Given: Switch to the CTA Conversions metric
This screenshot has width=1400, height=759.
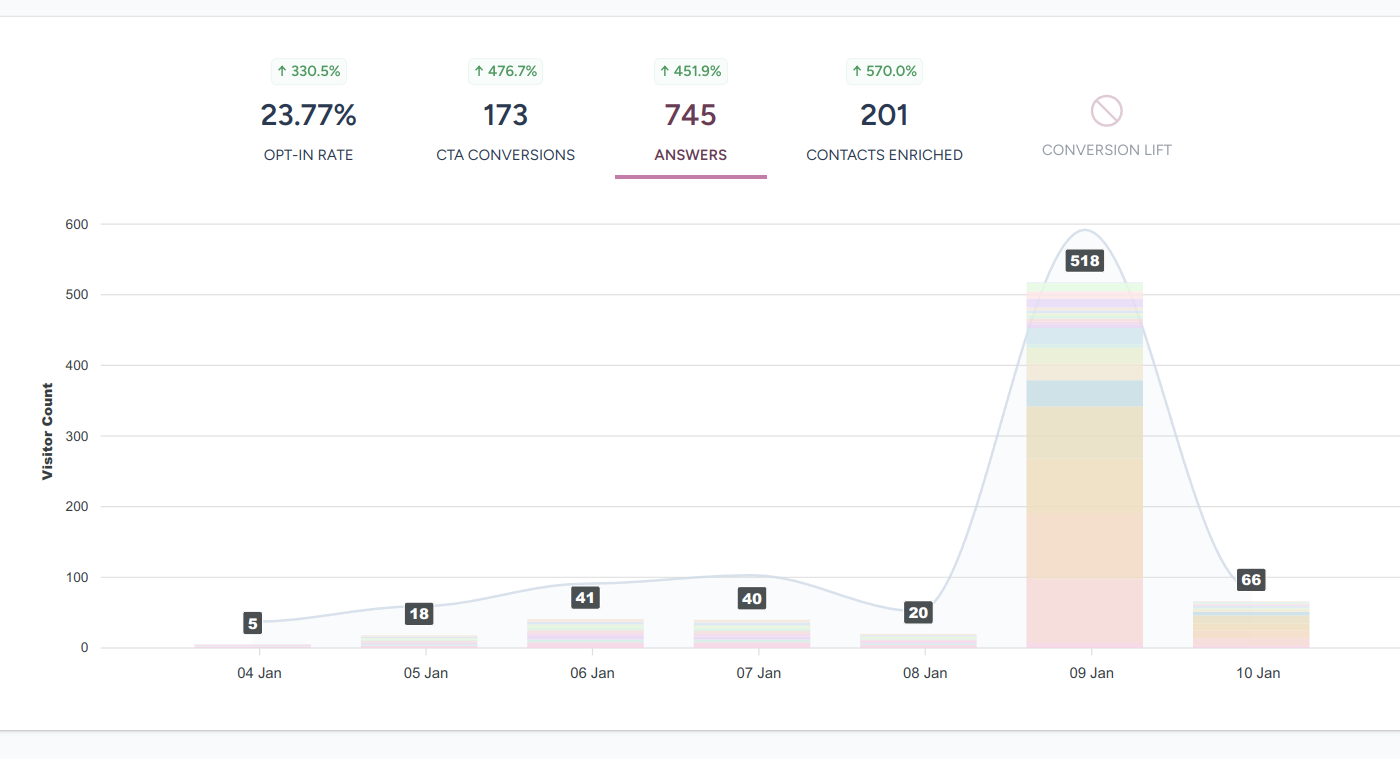Looking at the screenshot, I should pos(505,127).
